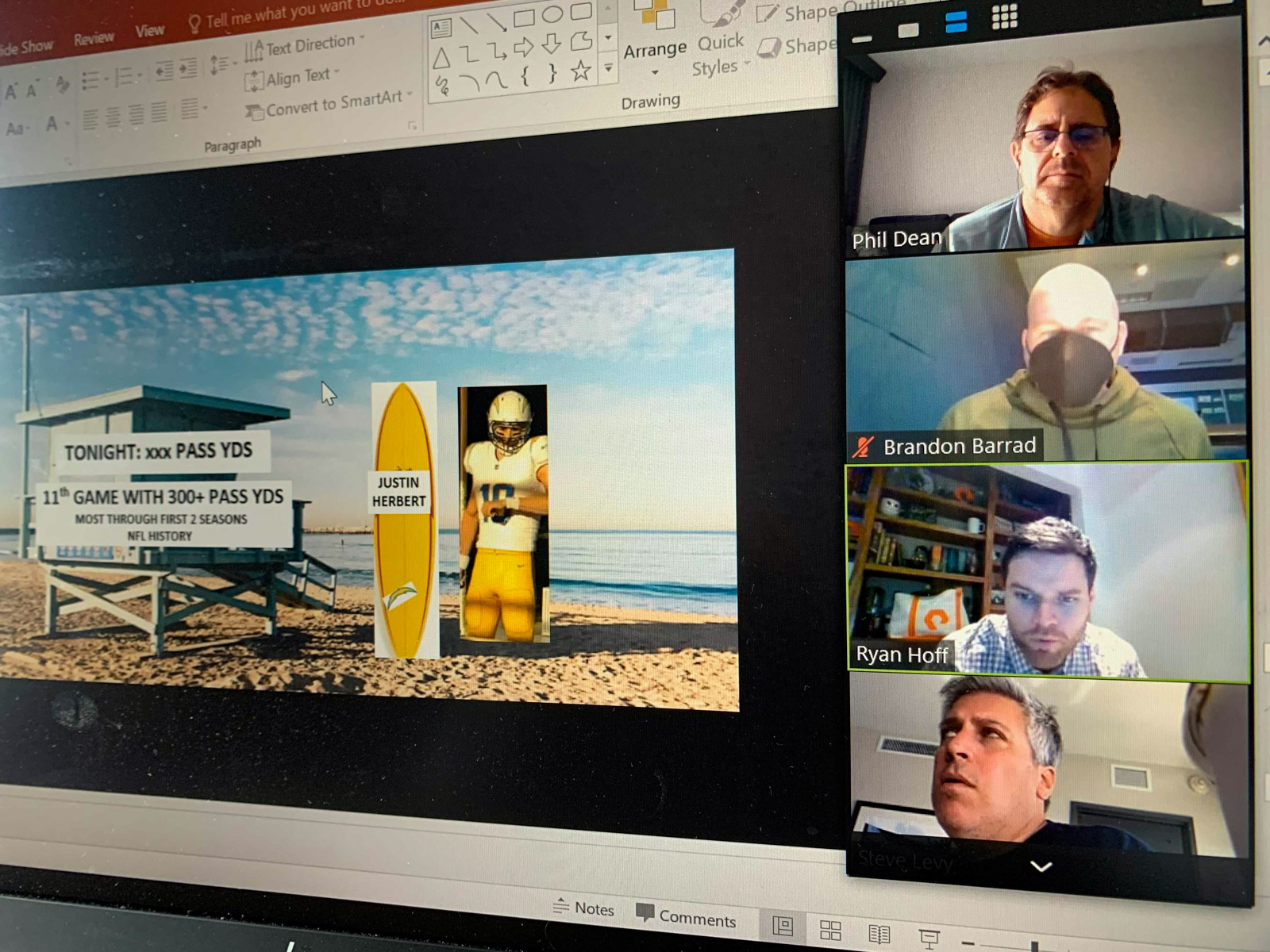Toggle the Notes pane
Viewport: 1270px width, 952px height.
coord(583,908)
